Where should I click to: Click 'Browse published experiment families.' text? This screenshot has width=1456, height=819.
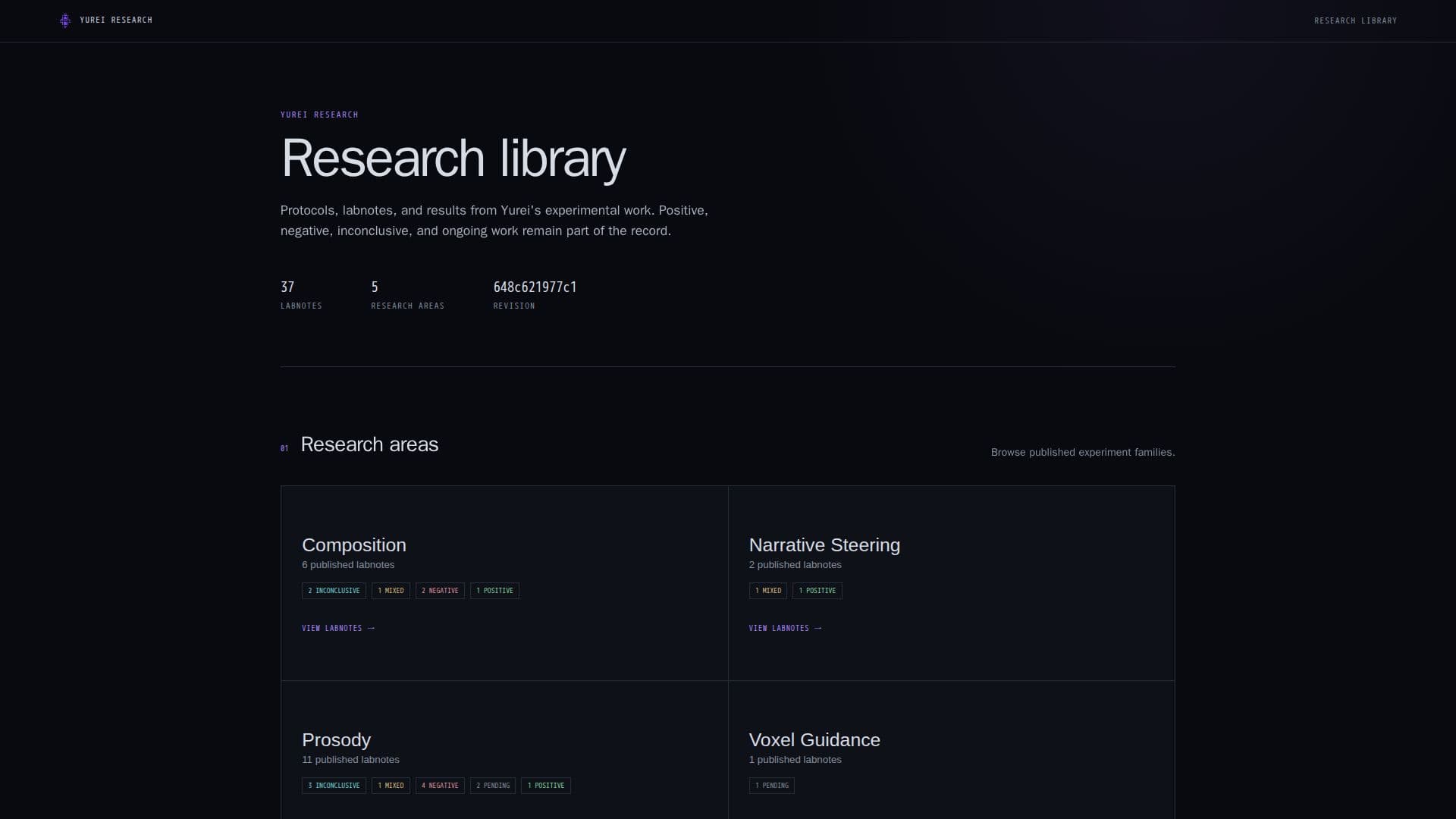(1083, 453)
